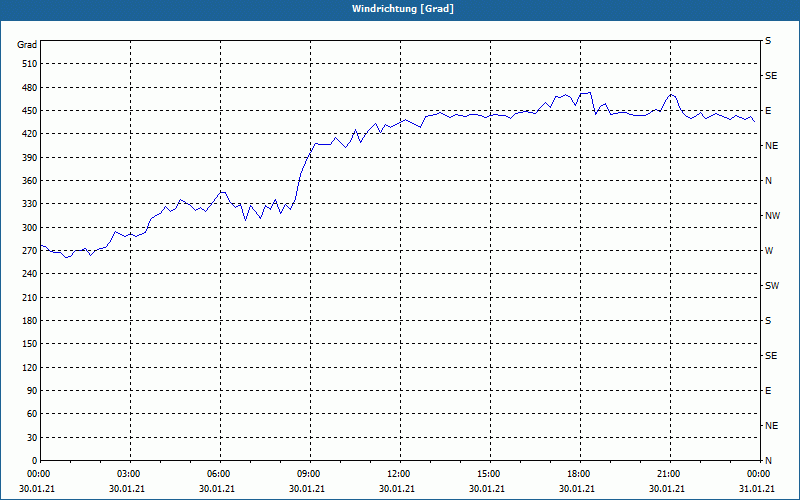Viewport: 800px width, 500px height.
Task: Select the 270 degree axis label
Action: point(30,251)
